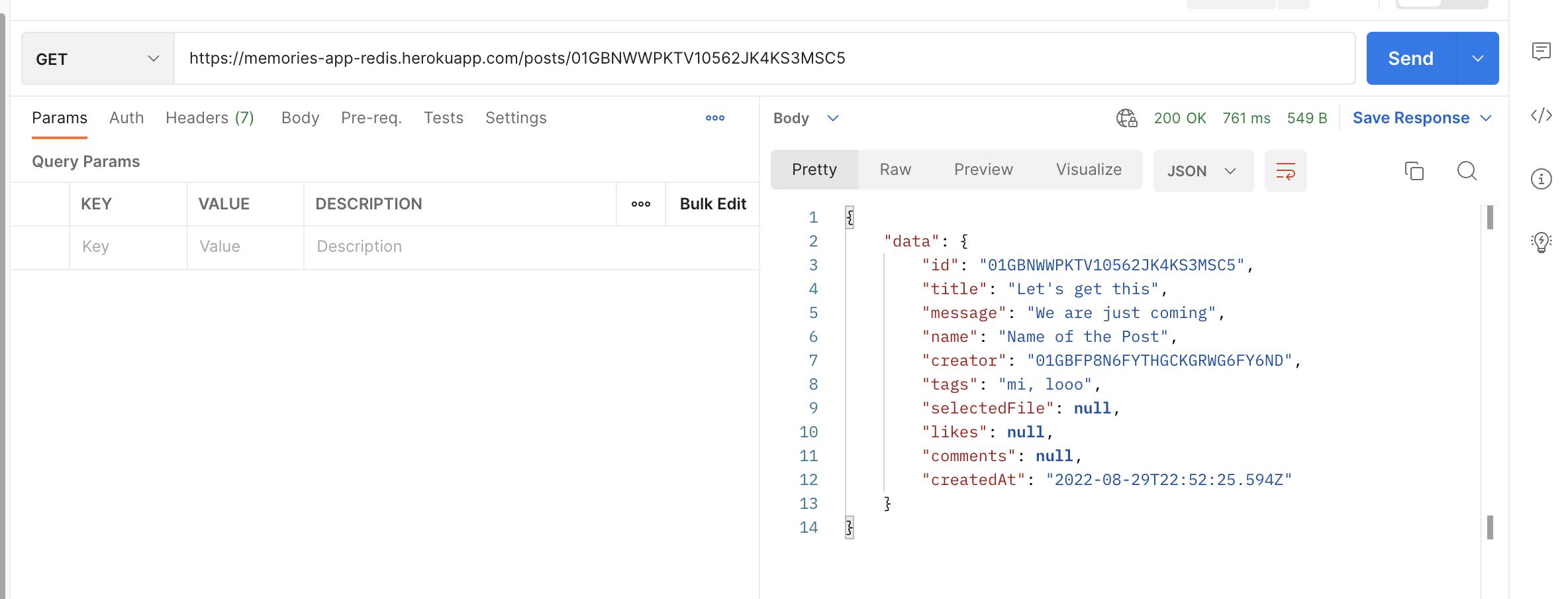Screen dimensions: 1568x599
Task: Click the "comments" key in response
Action: 969,456
